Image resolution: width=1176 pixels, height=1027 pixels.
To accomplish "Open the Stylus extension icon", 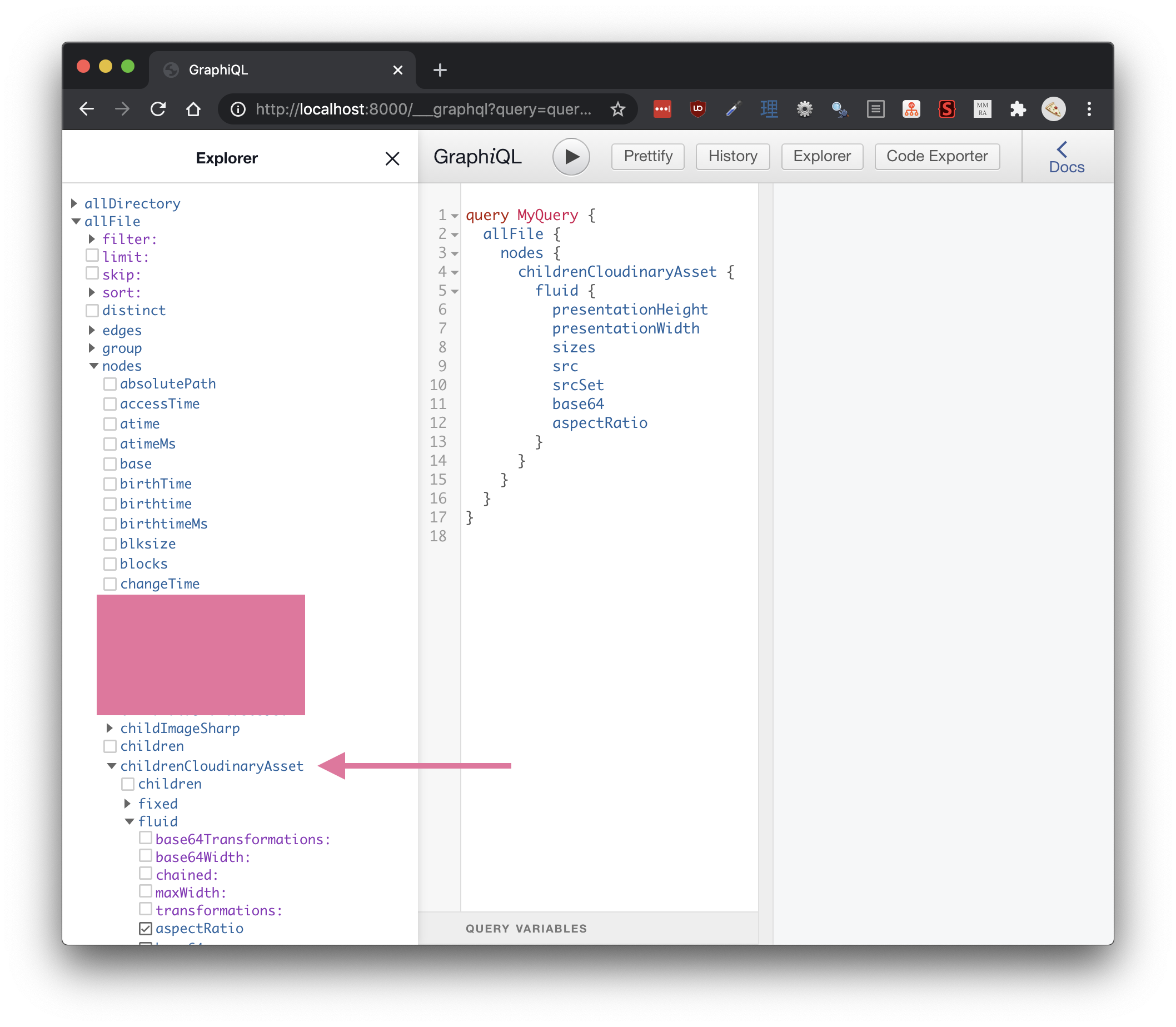I will coord(947,109).
